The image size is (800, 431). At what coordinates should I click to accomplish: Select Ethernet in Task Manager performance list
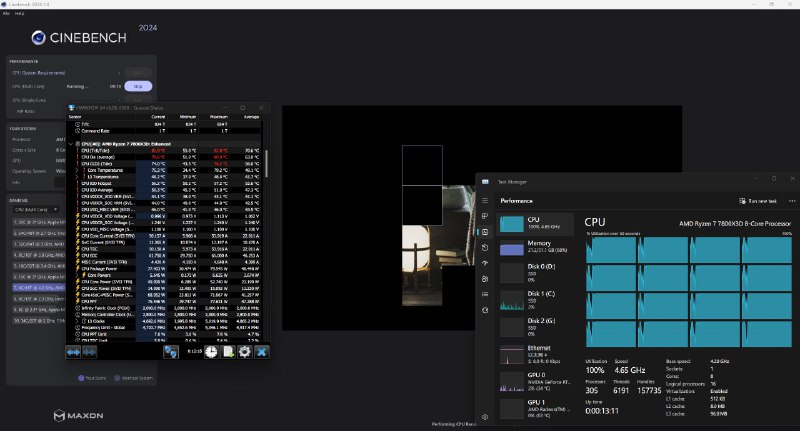tap(535, 354)
